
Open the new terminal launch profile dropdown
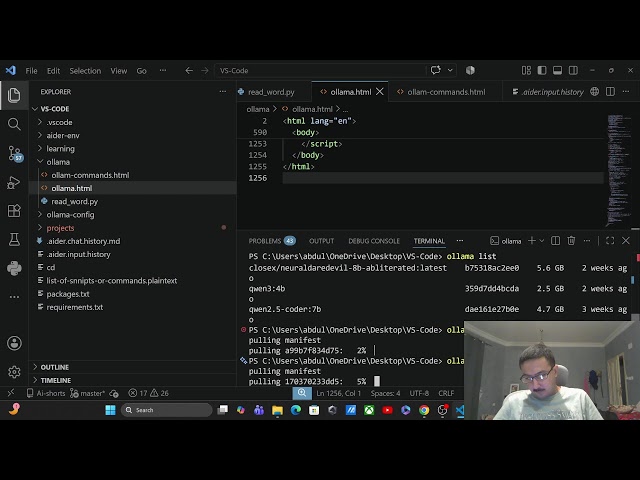[x=542, y=241]
